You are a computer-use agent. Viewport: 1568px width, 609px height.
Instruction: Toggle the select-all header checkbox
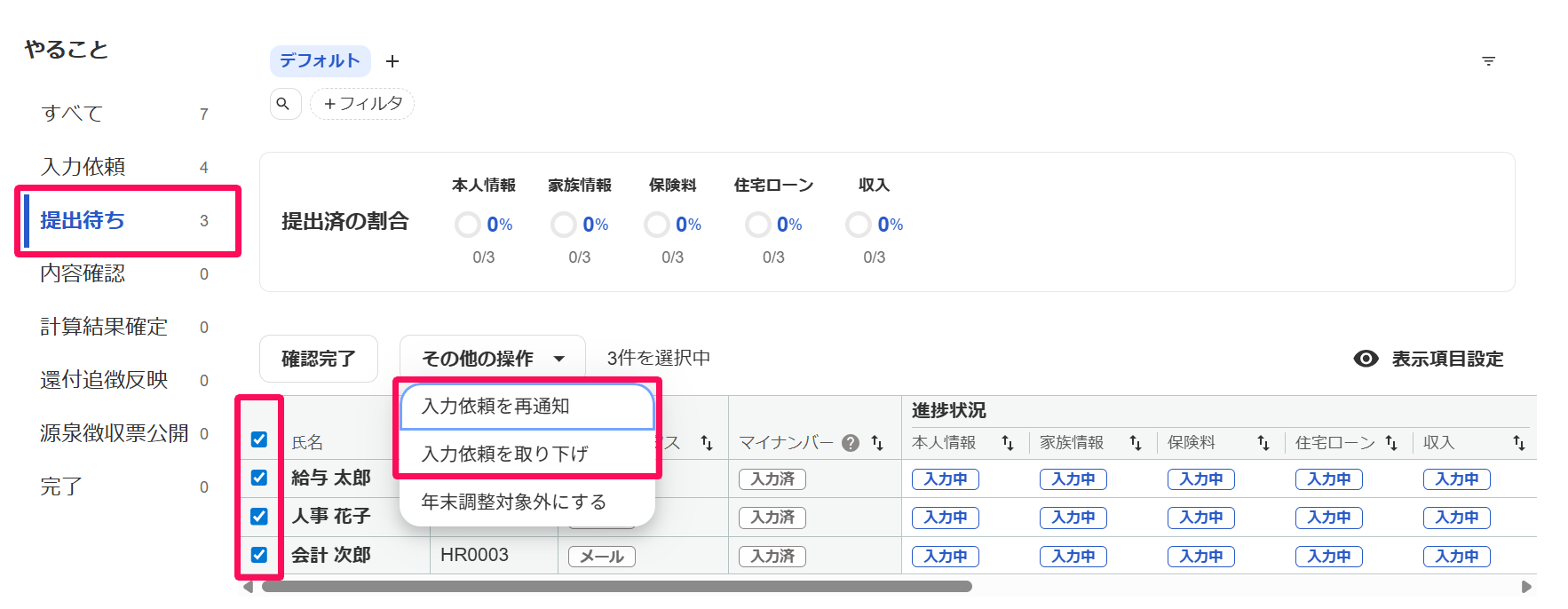pyautogui.click(x=259, y=439)
